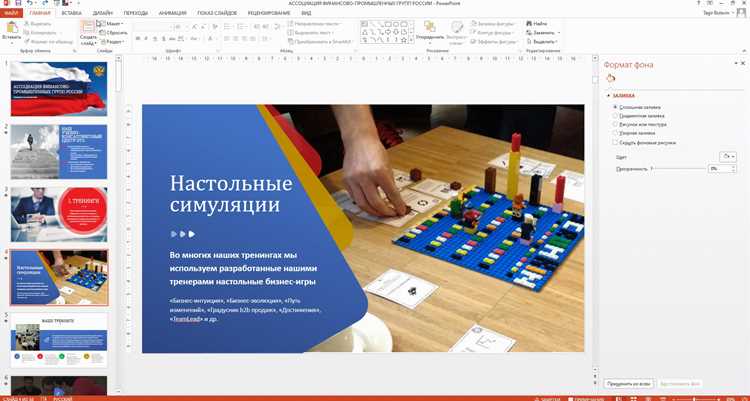Click the Save icon in quick access toolbar
Viewport: 750px width, 401px height.
[x=18, y=3]
